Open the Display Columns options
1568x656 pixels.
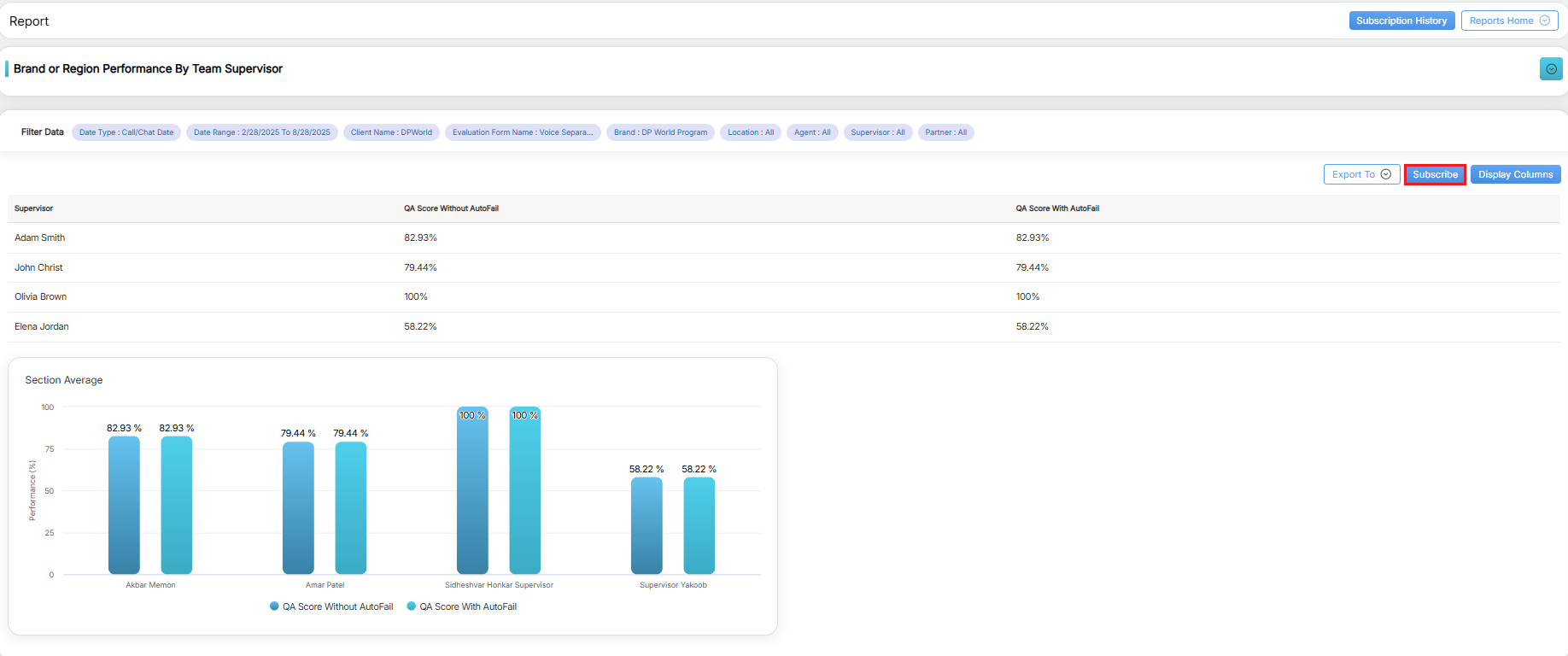tap(1515, 174)
